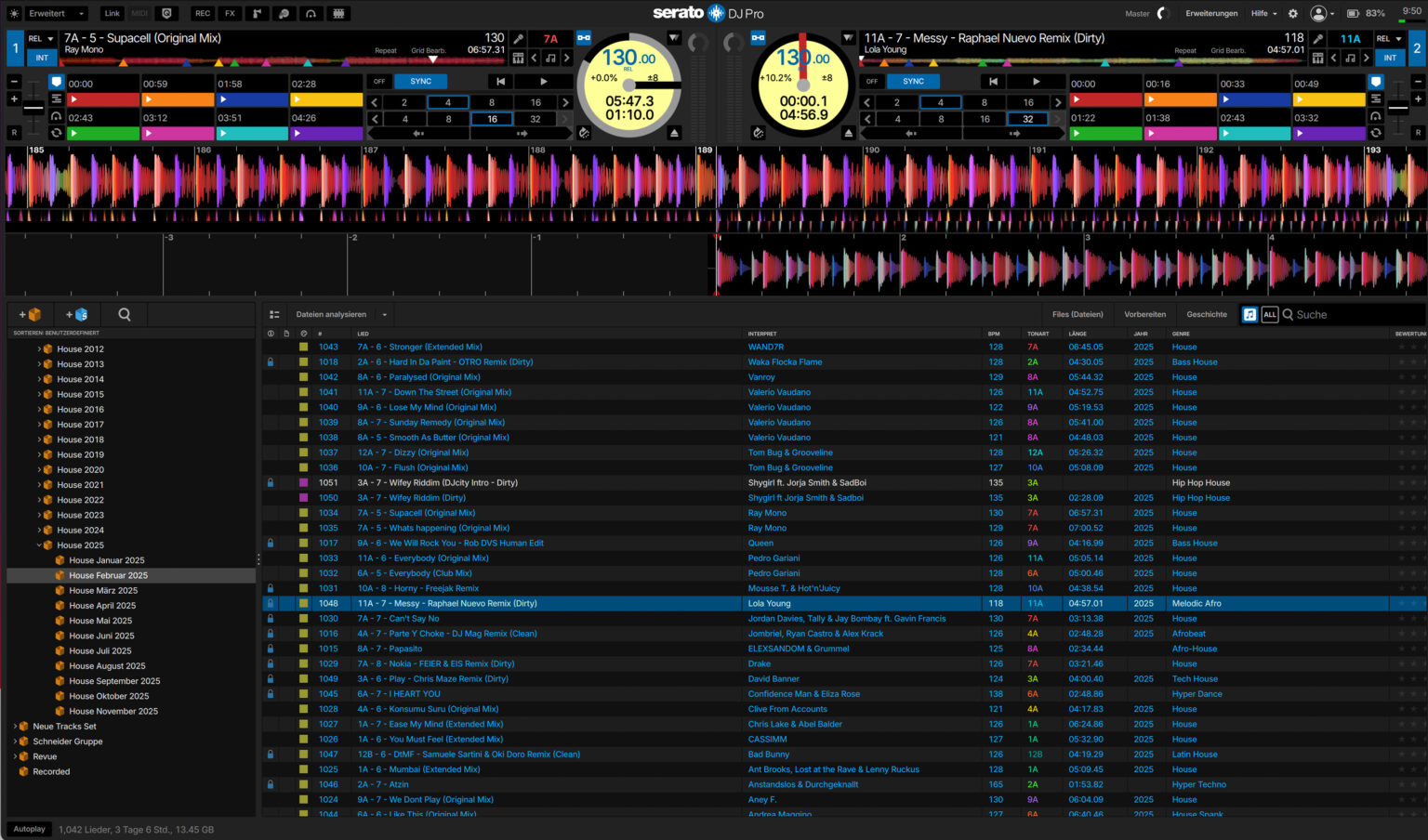Open the FX panel icon
The width and height of the screenshot is (1428, 840).
coord(230,13)
